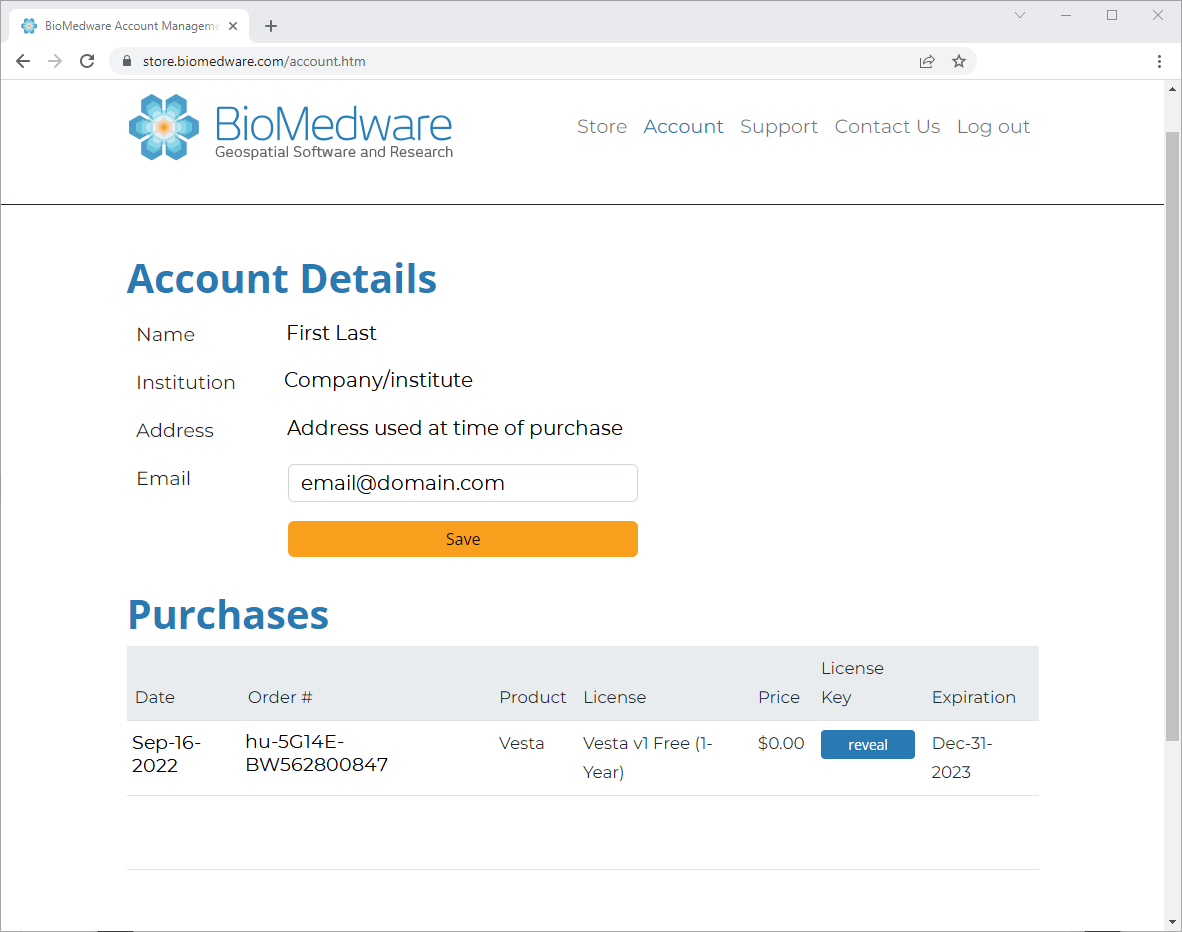Viewport: 1182px width, 932px height.
Task: Click the browser forward arrow
Action: (55, 61)
